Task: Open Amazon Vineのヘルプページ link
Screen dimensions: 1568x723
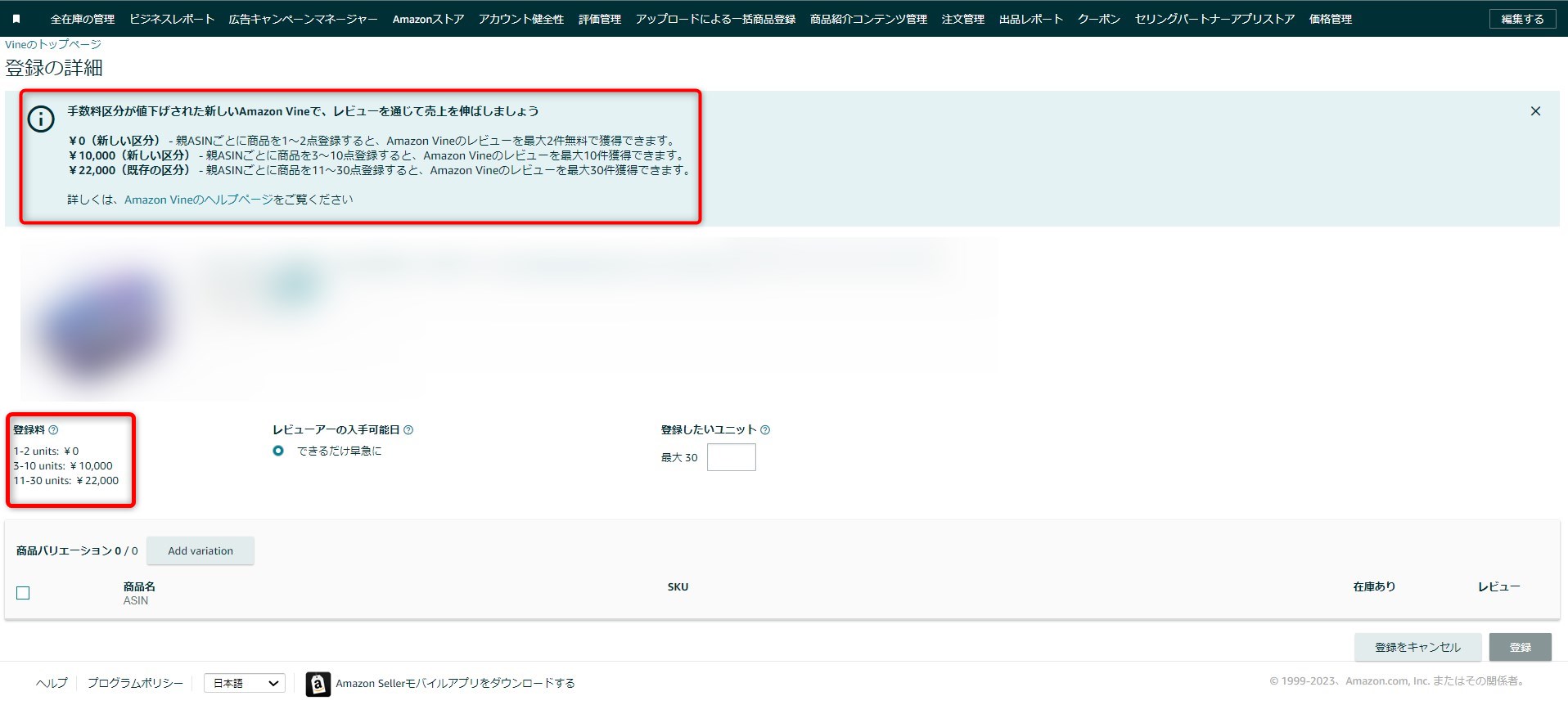Action: (x=199, y=200)
